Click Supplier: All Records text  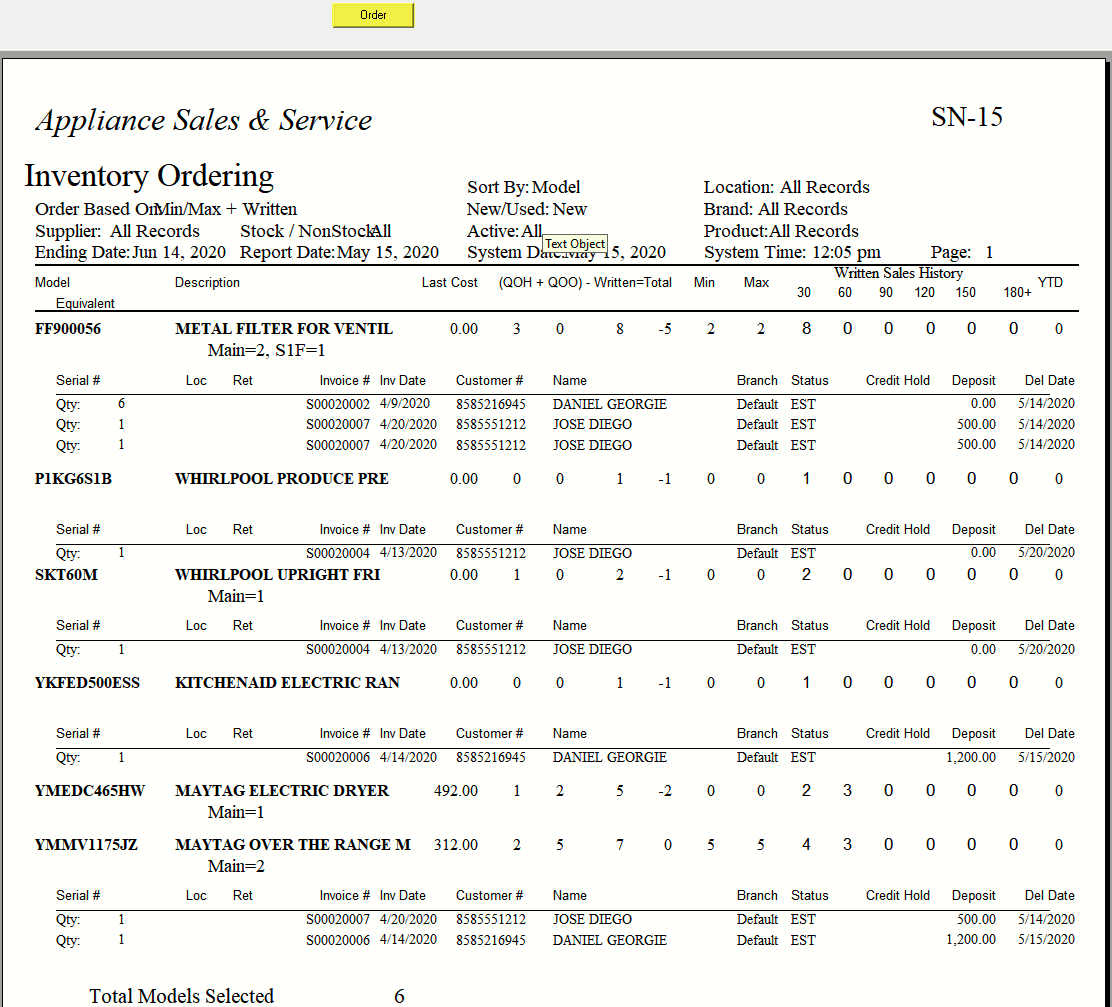[118, 231]
